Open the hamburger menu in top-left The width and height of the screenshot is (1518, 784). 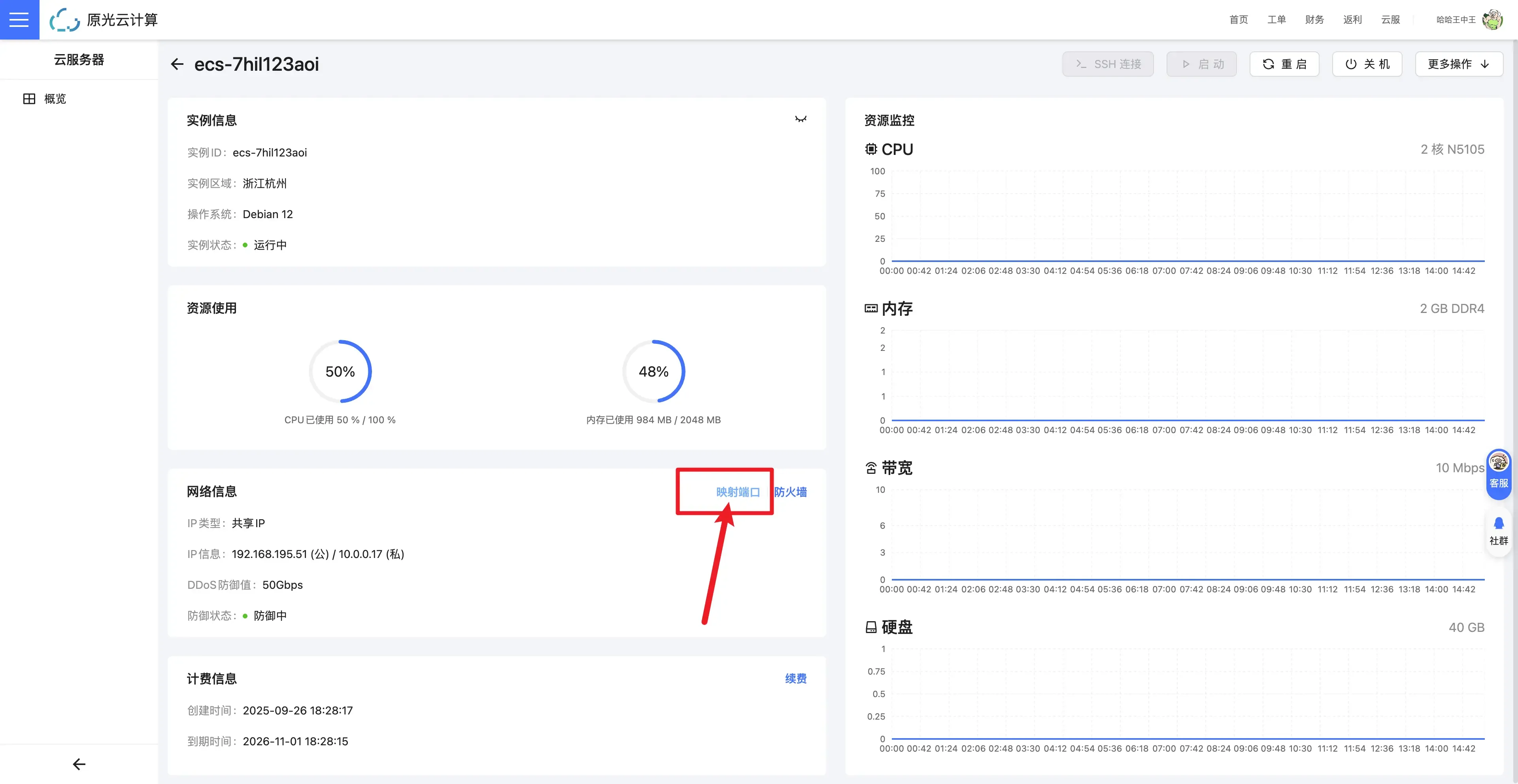click(19, 19)
